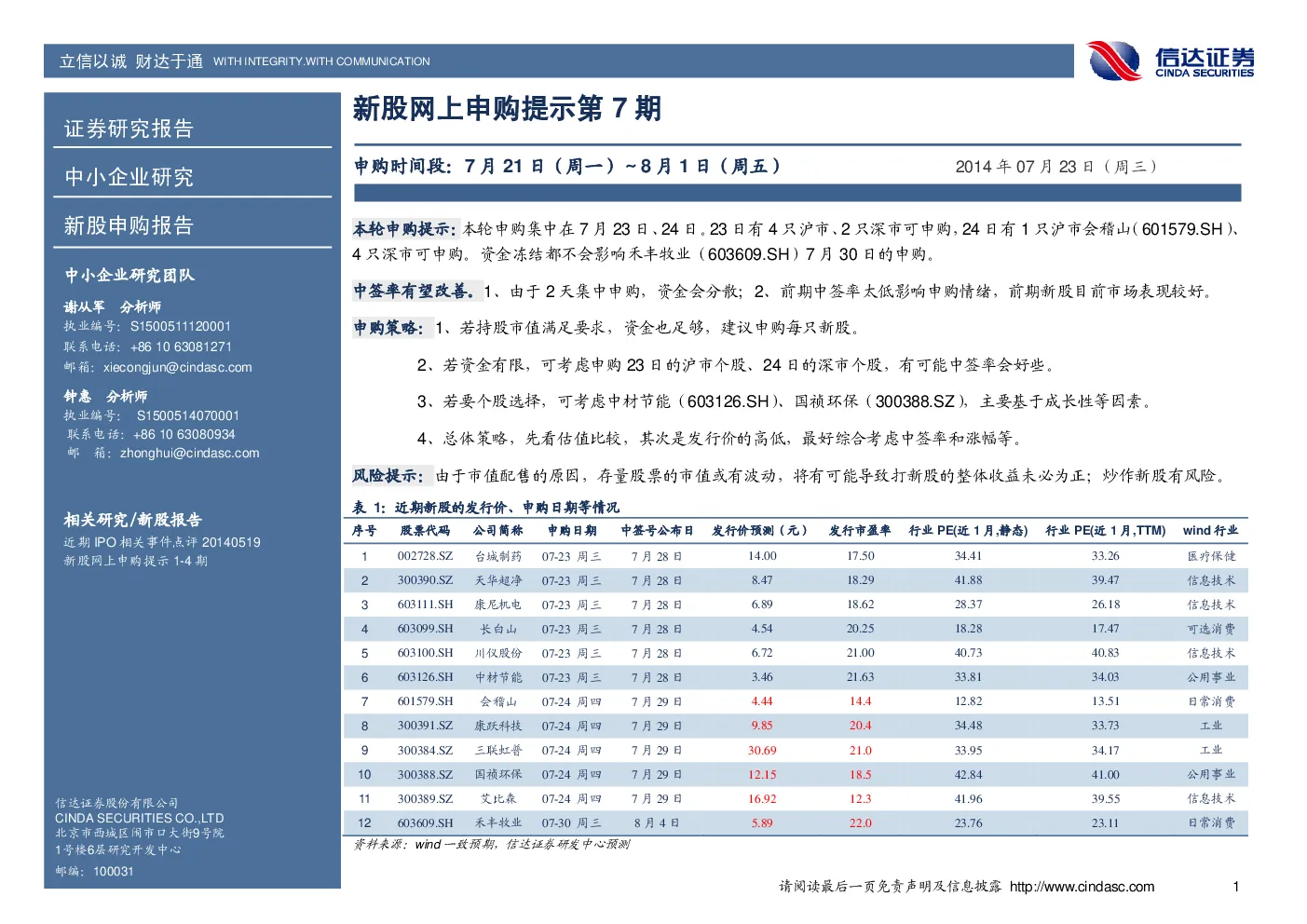Viewport: 1307px width, 924px height.
Task: Click table header 发行市盈率
Action: point(860,531)
